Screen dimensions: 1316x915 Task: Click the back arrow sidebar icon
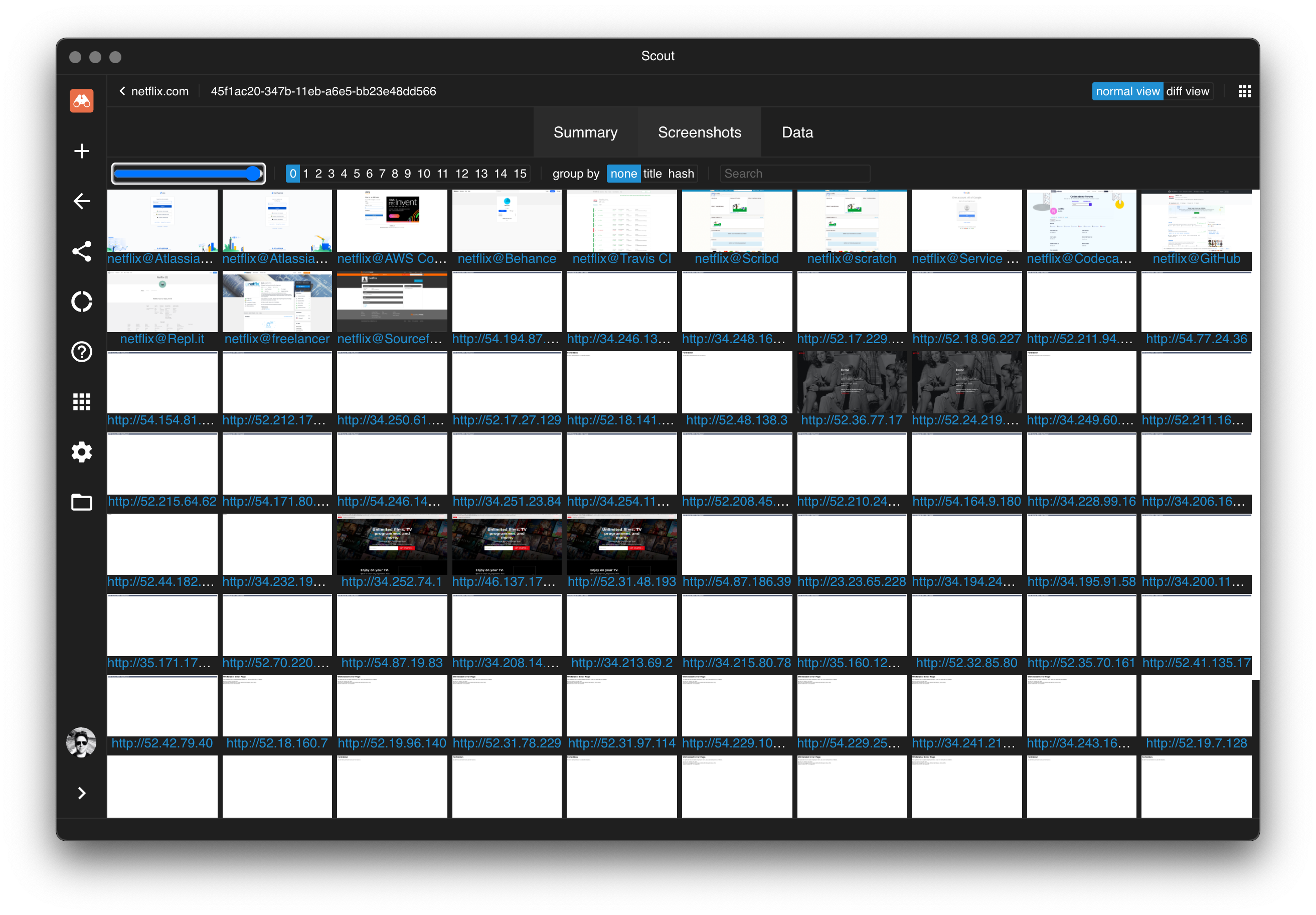pyautogui.click(x=81, y=201)
